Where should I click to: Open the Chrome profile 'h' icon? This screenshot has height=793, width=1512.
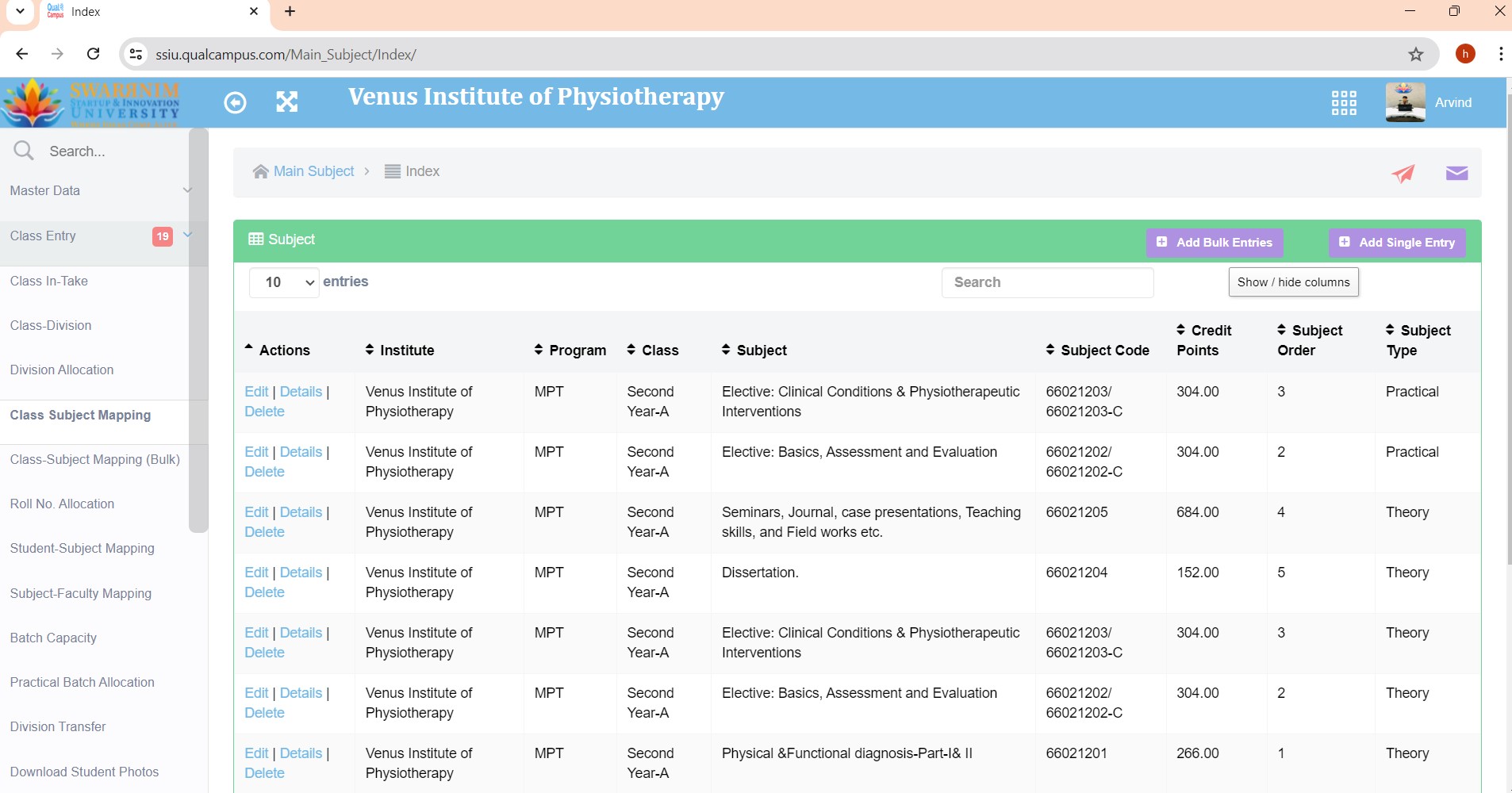(x=1465, y=54)
